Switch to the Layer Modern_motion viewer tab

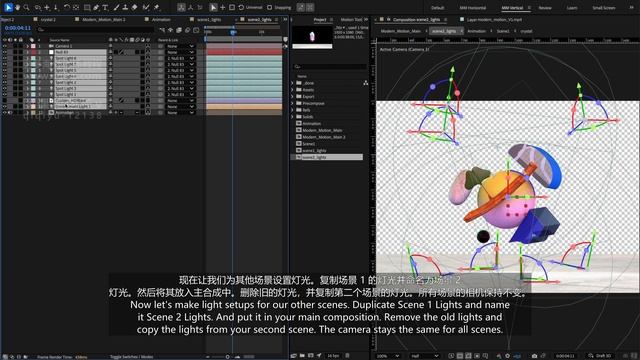point(494,19)
